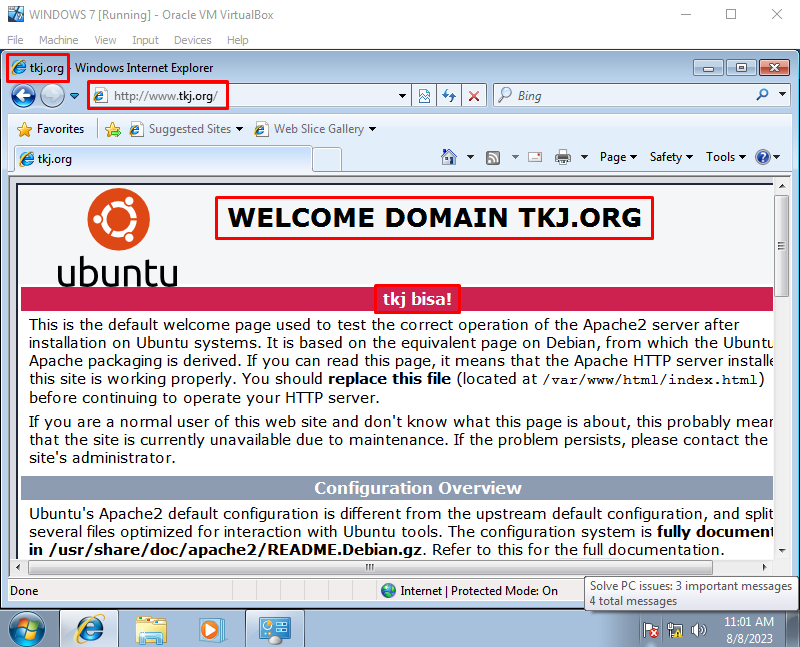Click the blue Help question mark icon
This screenshot has height=647, width=800.
(763, 157)
